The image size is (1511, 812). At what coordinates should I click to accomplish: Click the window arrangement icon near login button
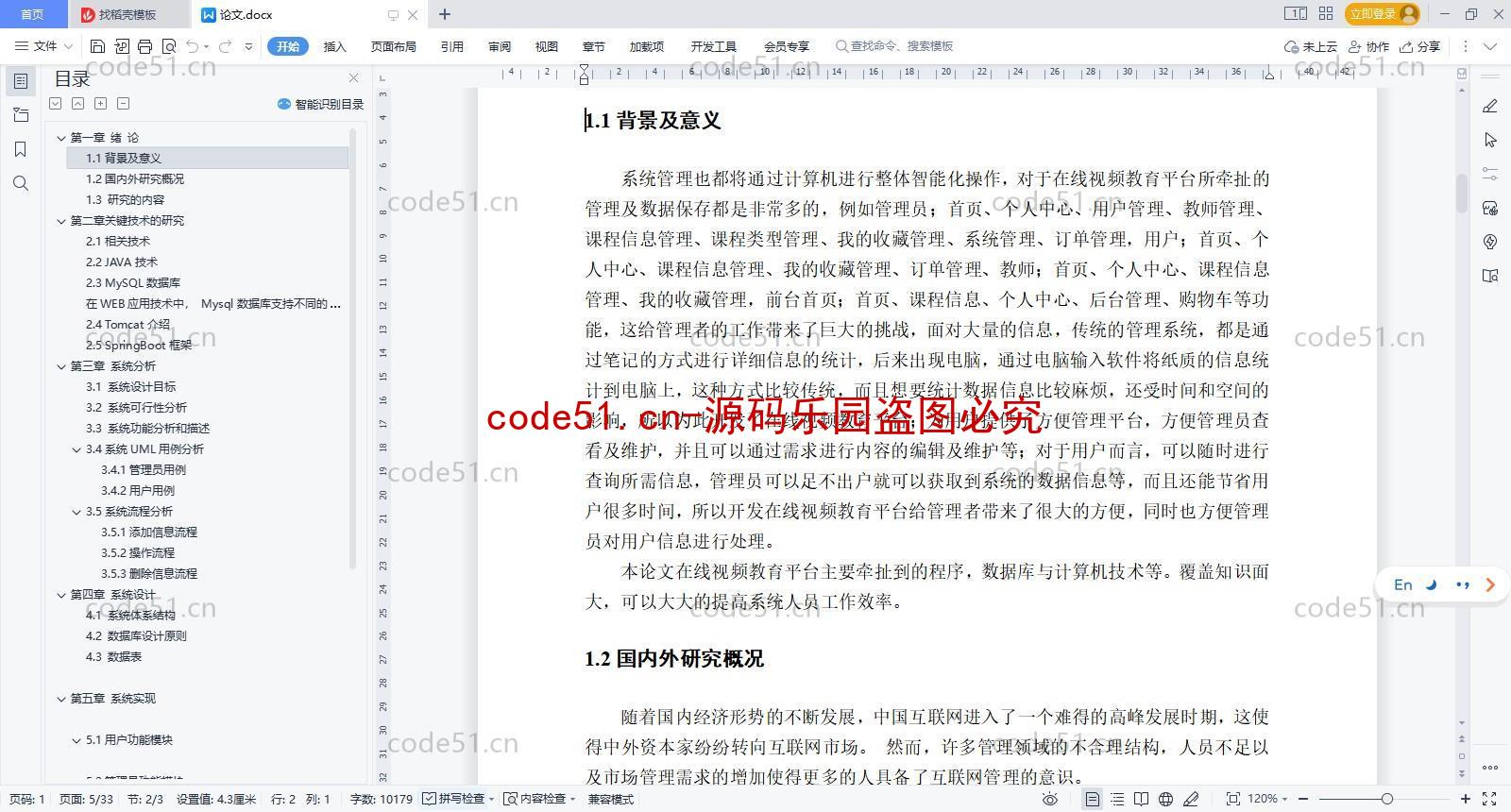coord(1295,14)
